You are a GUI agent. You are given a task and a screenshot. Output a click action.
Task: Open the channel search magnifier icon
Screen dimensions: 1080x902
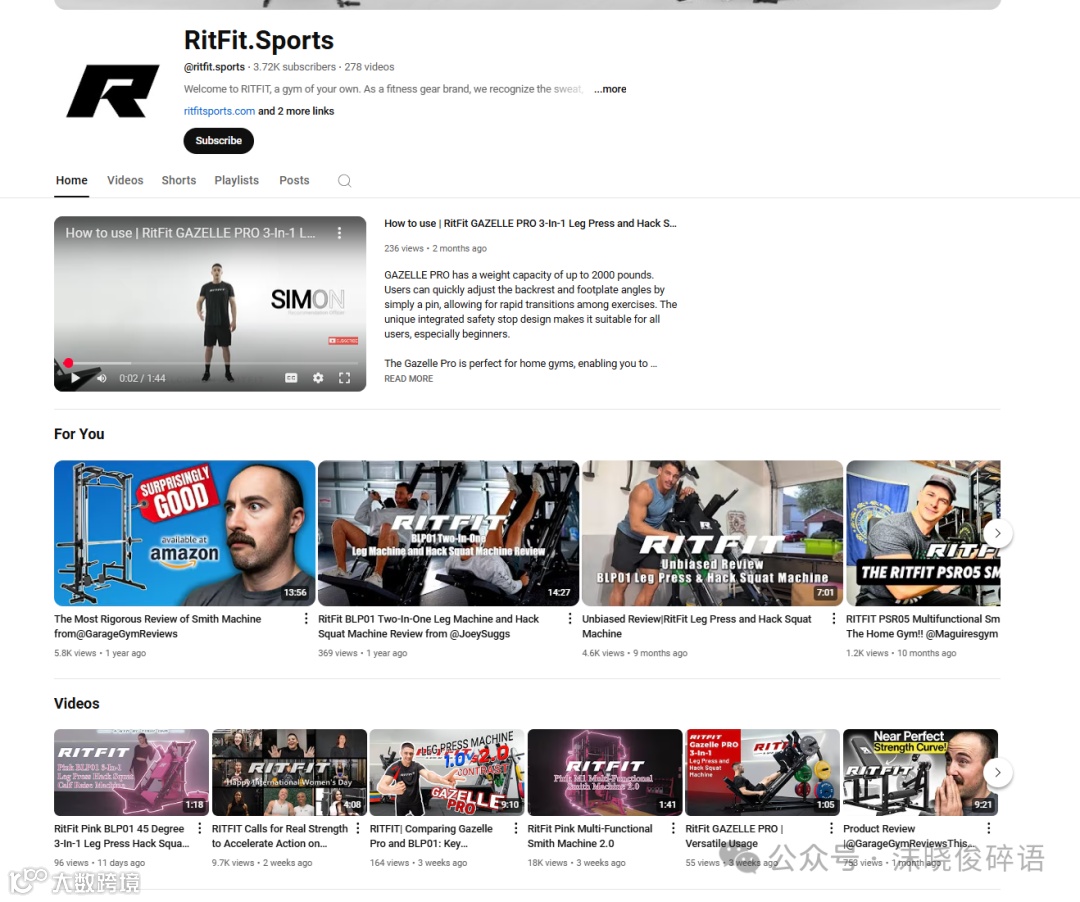(344, 180)
